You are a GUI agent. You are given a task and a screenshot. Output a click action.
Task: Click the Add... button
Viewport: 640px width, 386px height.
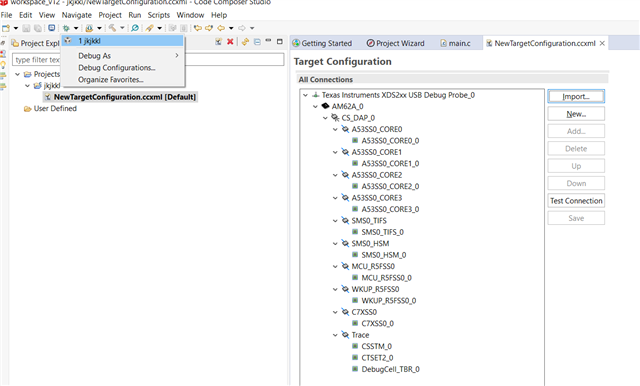pyautogui.click(x=576, y=131)
